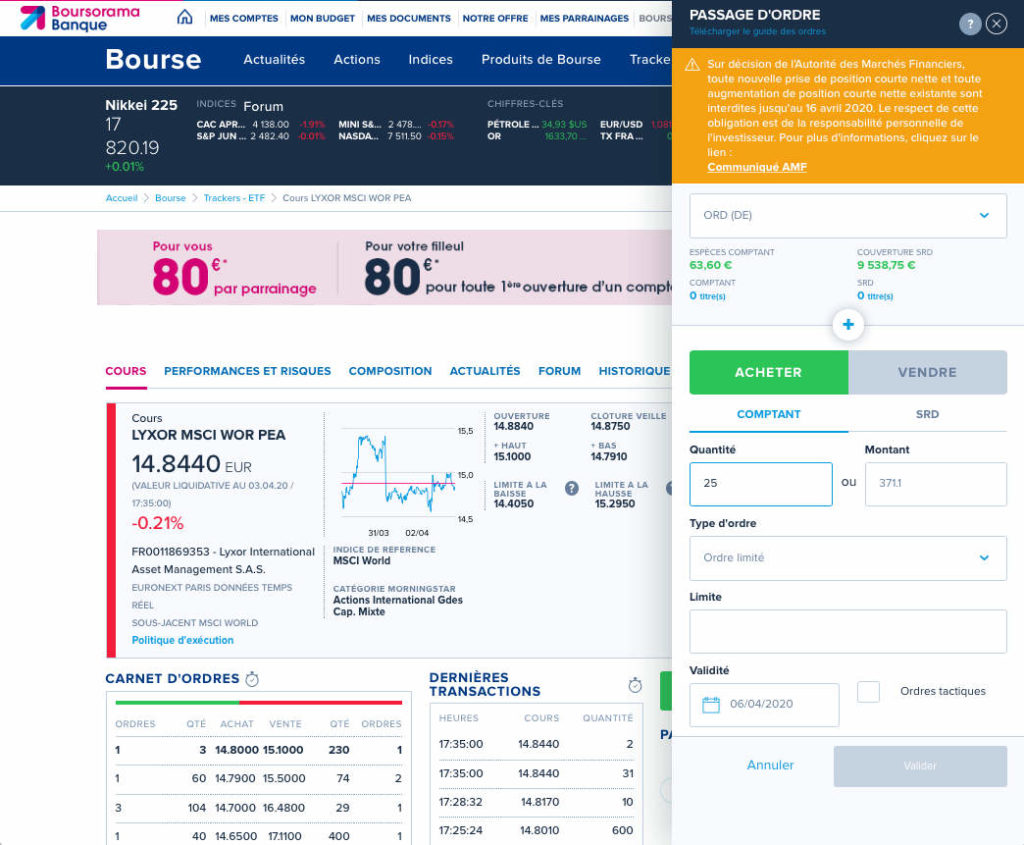The image size is (1024, 845).
Task: Open Actualités in the blue Bourse bar
Action: click(274, 59)
